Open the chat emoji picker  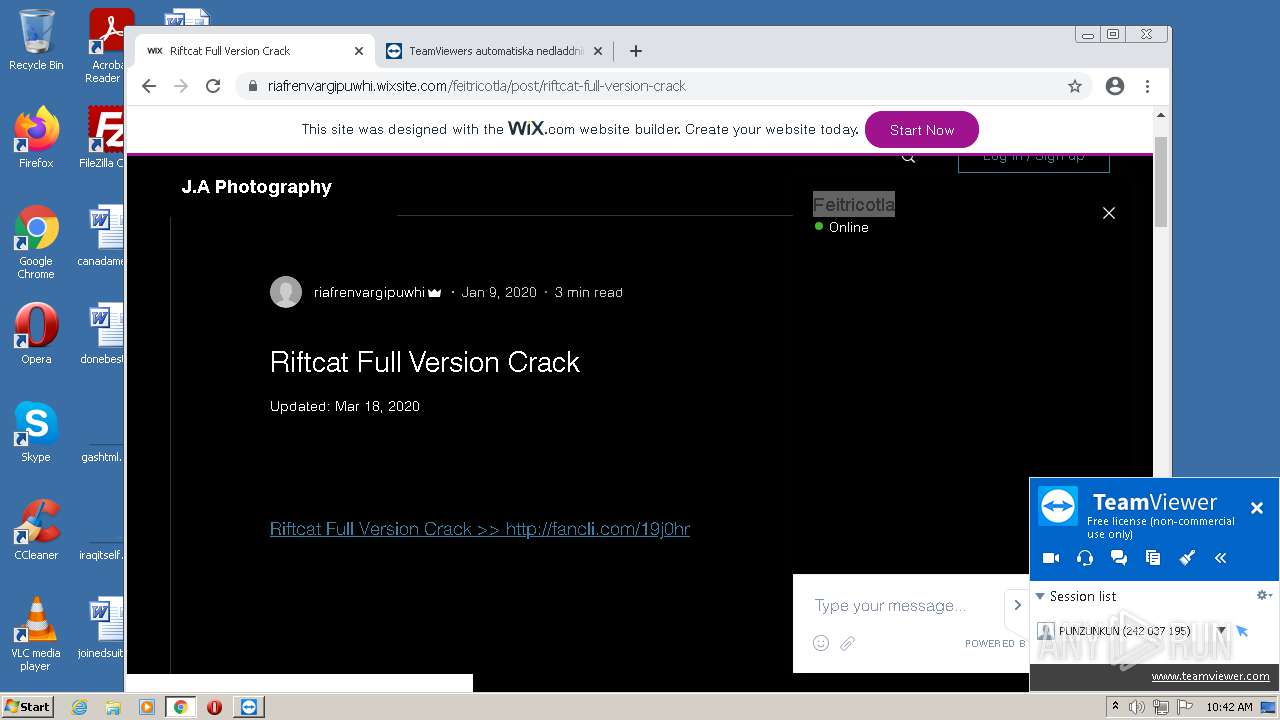(x=821, y=643)
